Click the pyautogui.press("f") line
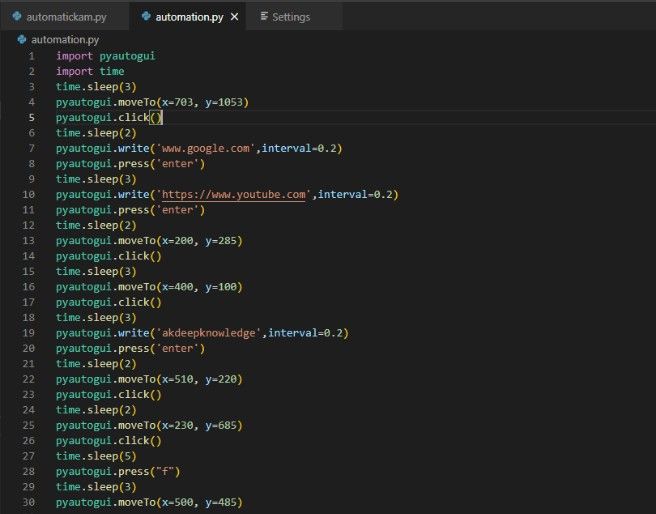This screenshot has width=656, height=514. pyautogui.click(x=118, y=471)
